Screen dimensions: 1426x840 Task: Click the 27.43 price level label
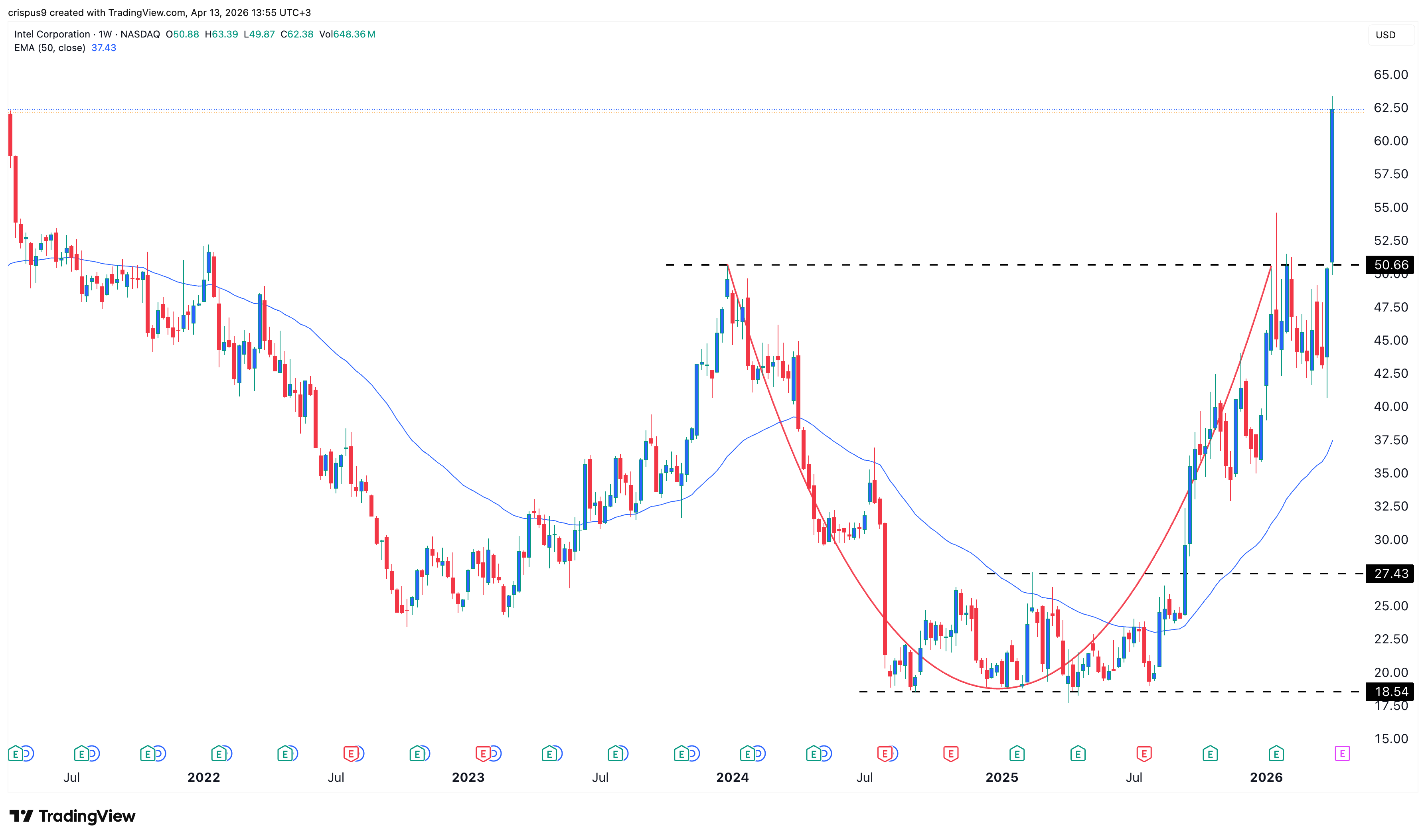[1390, 574]
